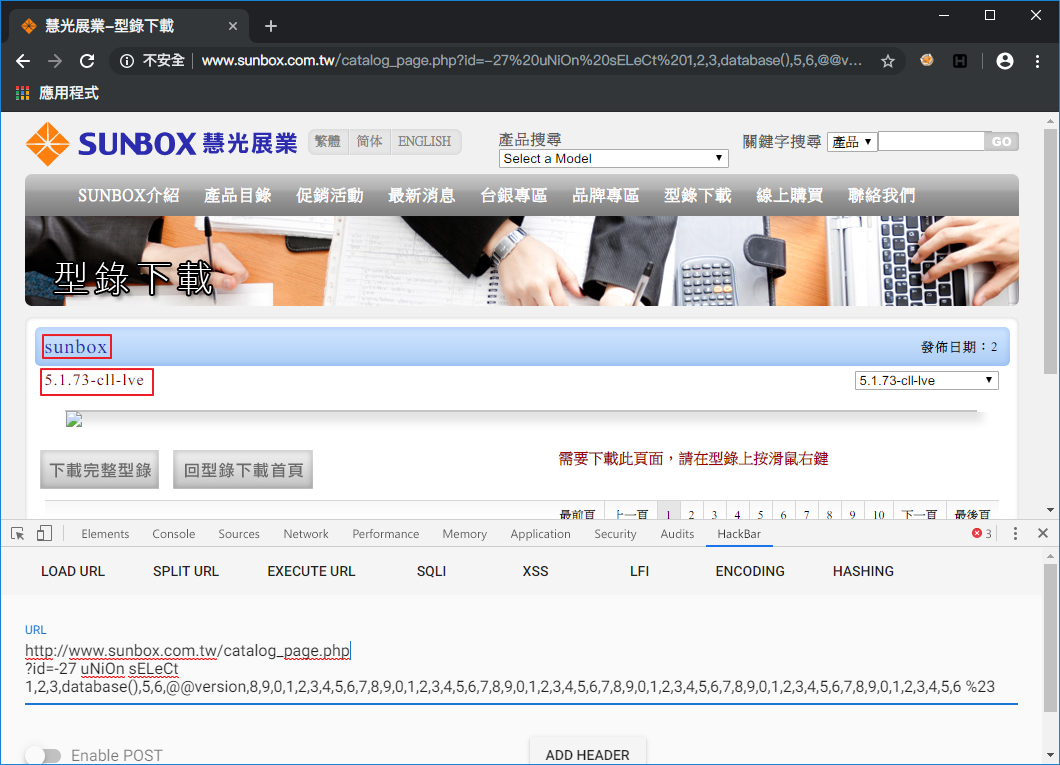
Task: Bookmark this page with the star icon
Action: tap(888, 61)
